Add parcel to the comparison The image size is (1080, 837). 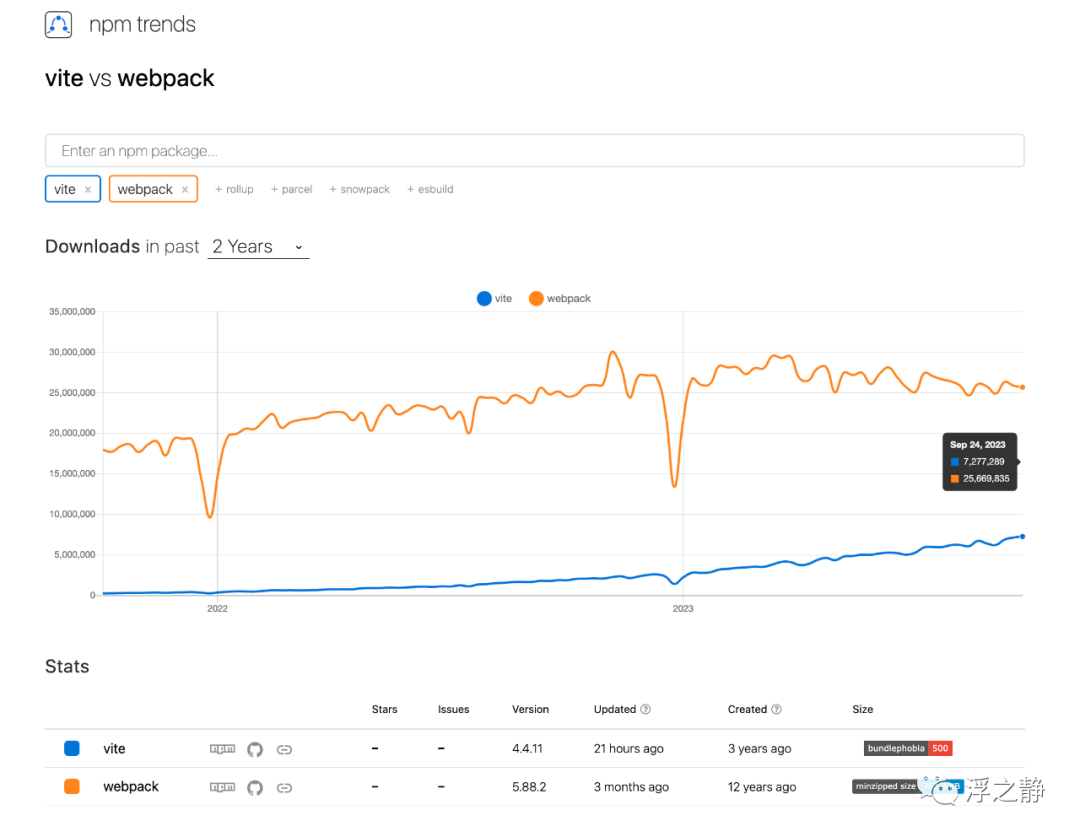[x=291, y=189]
